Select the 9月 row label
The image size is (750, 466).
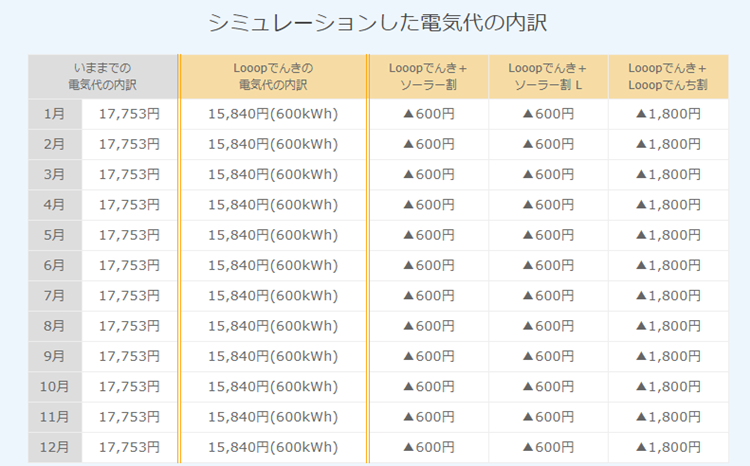55,356
